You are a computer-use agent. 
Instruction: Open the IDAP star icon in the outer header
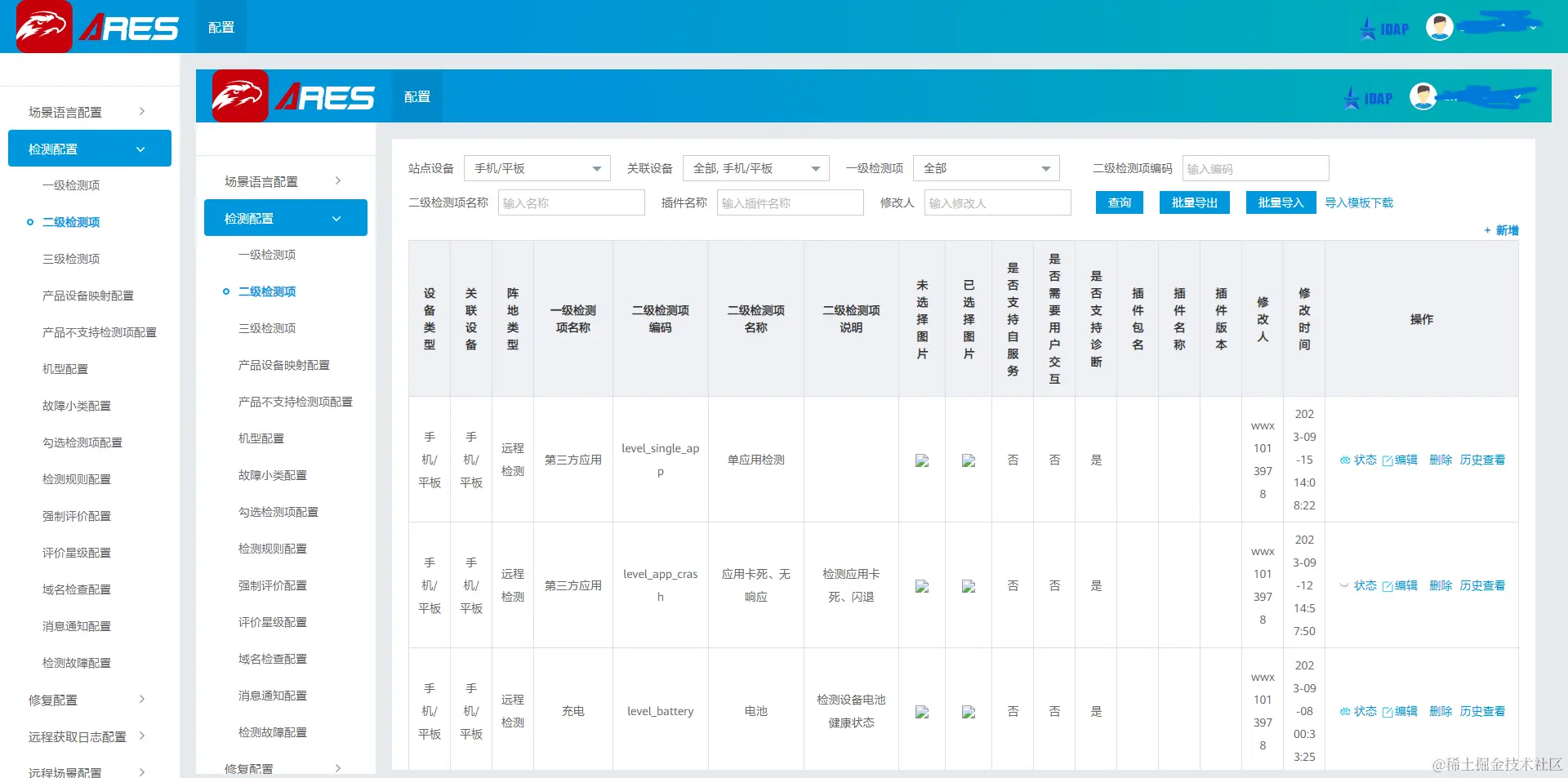1368,29
